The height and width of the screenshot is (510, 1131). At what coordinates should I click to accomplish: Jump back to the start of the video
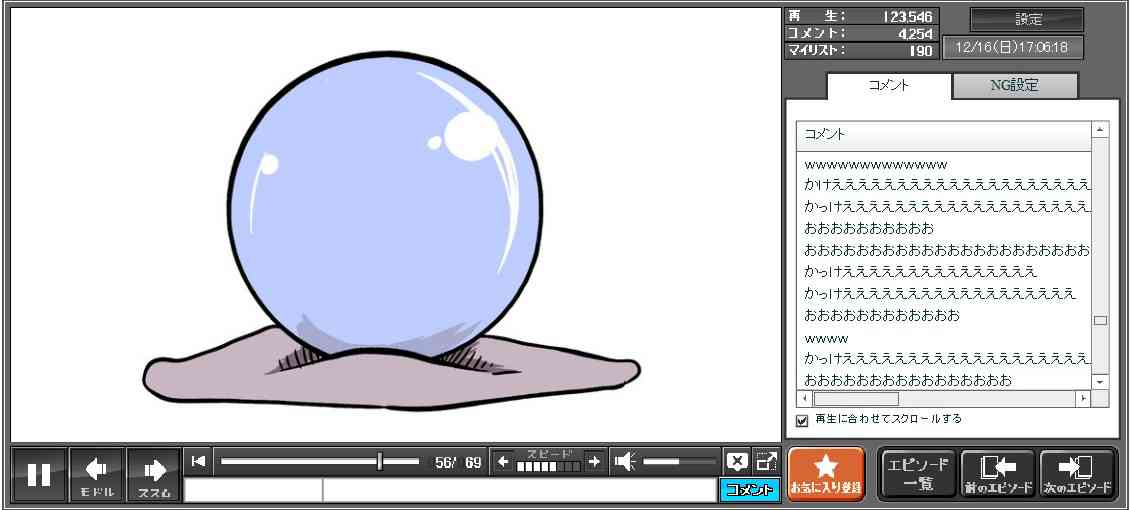pos(199,461)
